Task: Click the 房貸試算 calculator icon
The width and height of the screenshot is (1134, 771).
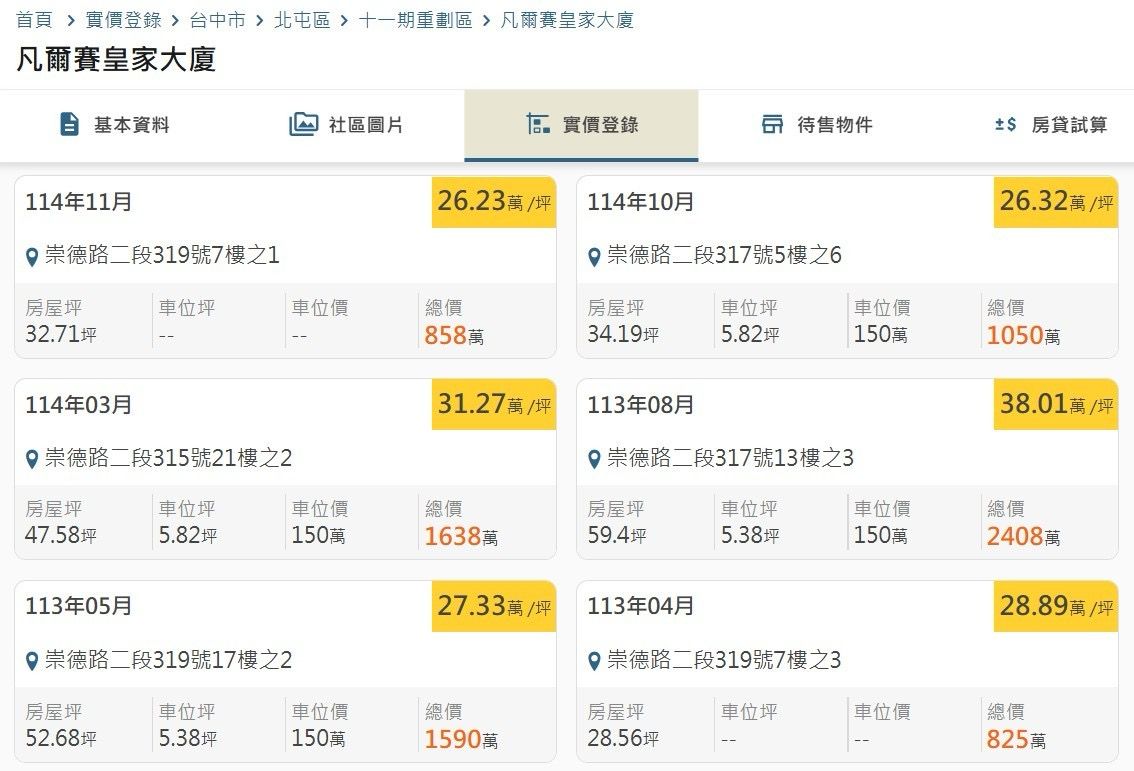Action: (1005, 125)
